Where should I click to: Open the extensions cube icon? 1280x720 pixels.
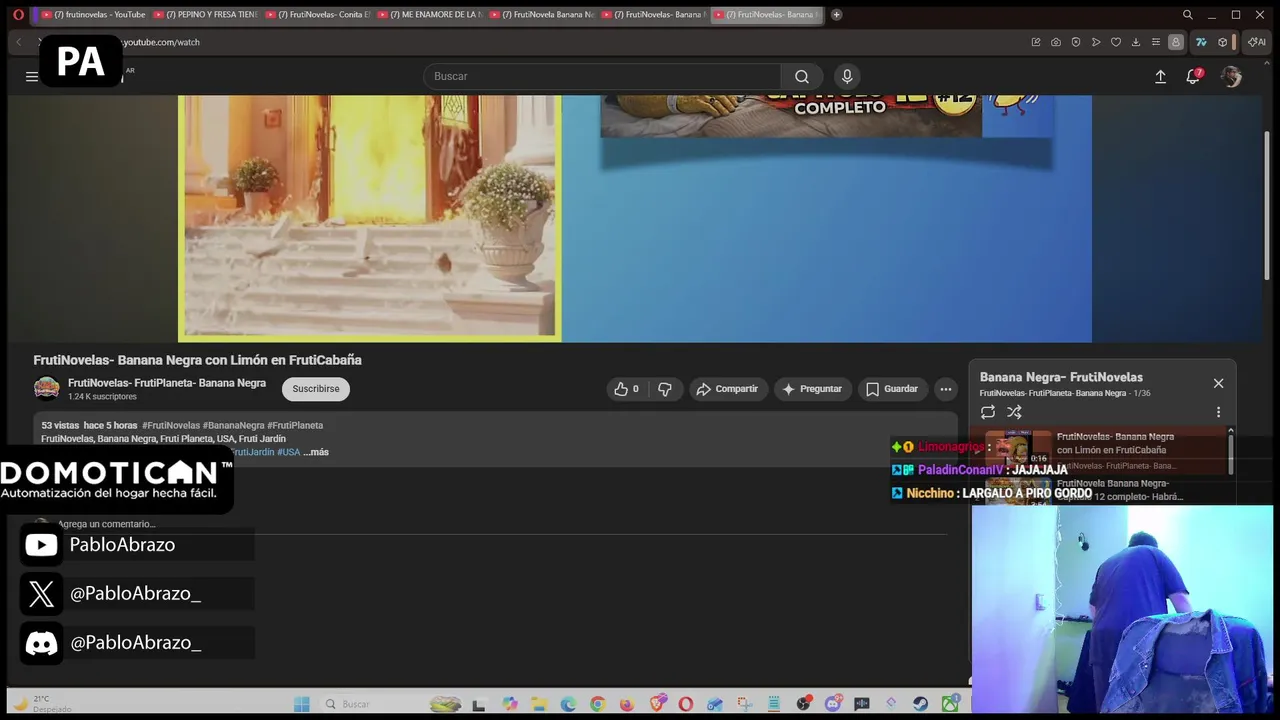tap(1222, 42)
